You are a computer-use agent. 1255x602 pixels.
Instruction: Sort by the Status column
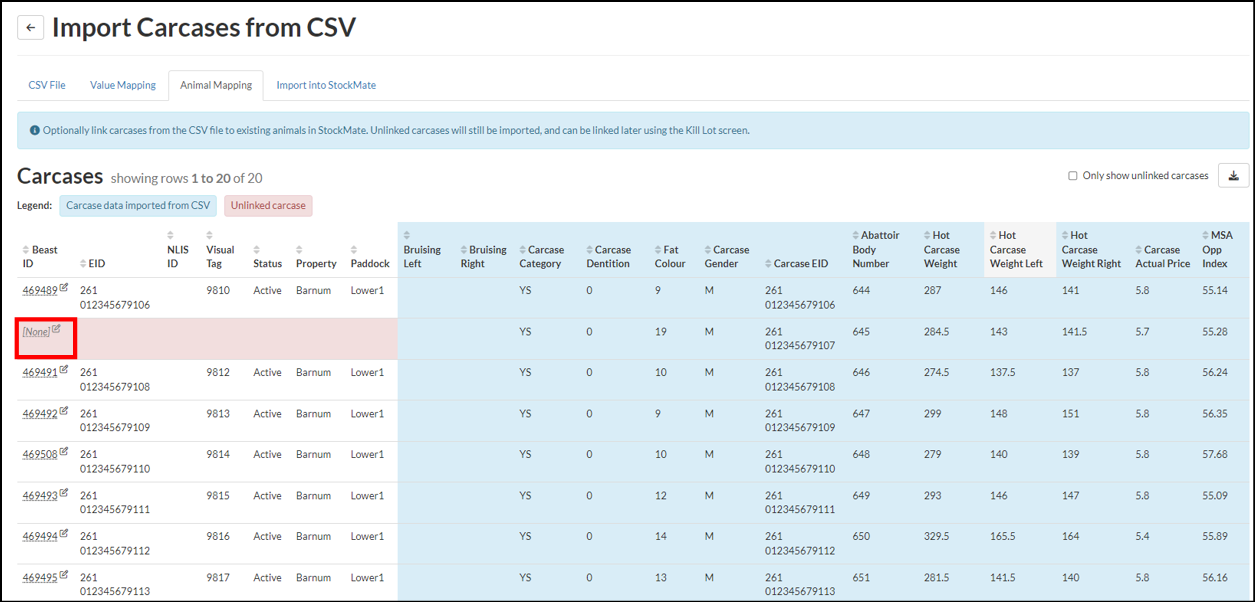click(267, 257)
